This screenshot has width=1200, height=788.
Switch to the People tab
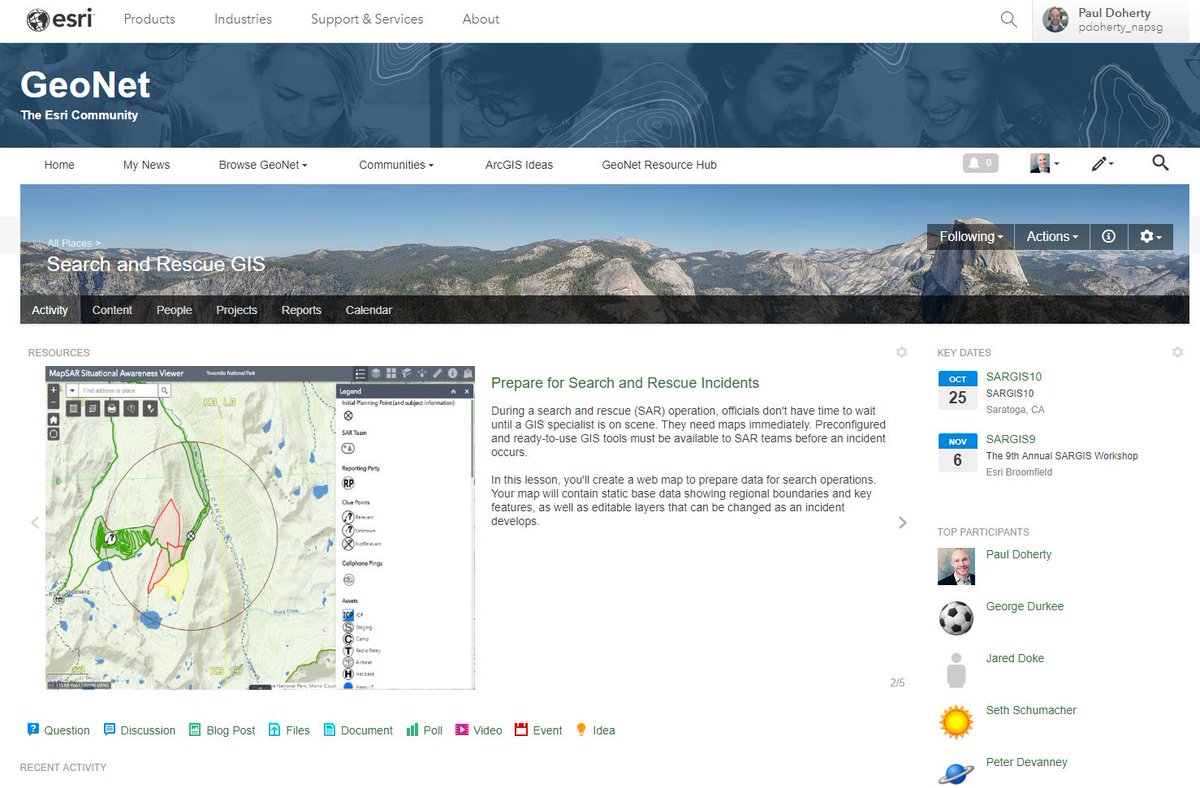[174, 310]
